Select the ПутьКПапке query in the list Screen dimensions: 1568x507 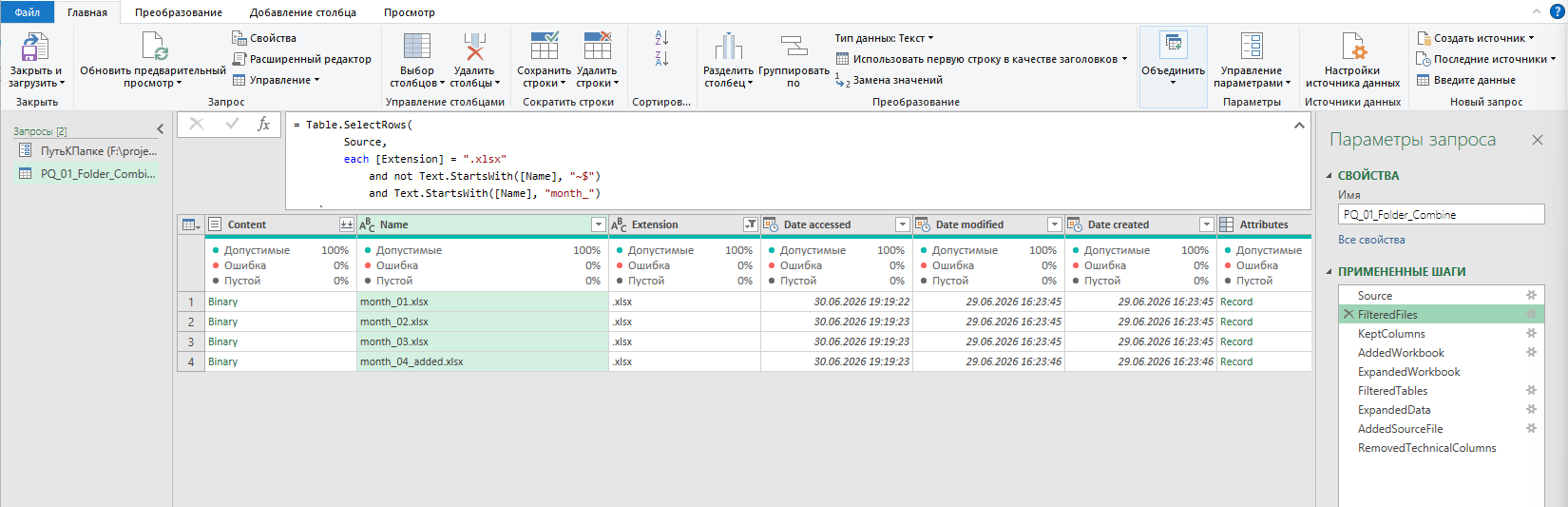click(x=87, y=151)
